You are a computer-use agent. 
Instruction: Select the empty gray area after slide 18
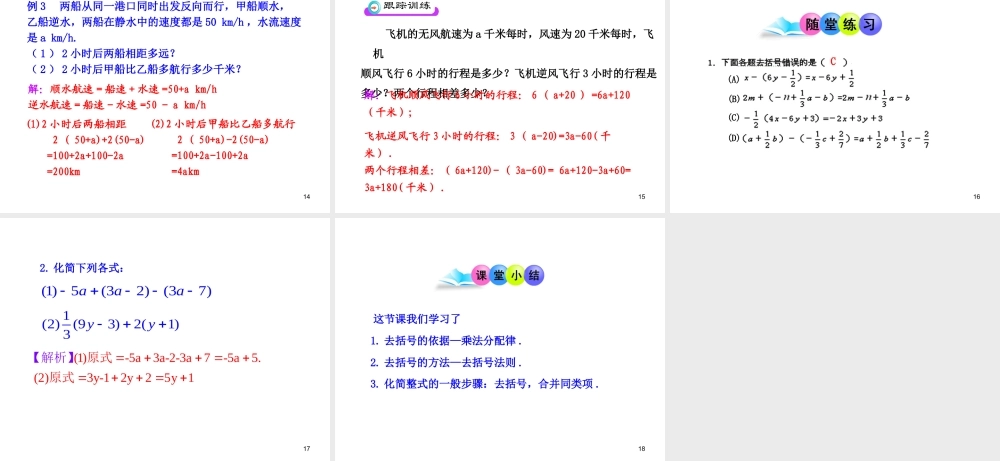(833, 338)
